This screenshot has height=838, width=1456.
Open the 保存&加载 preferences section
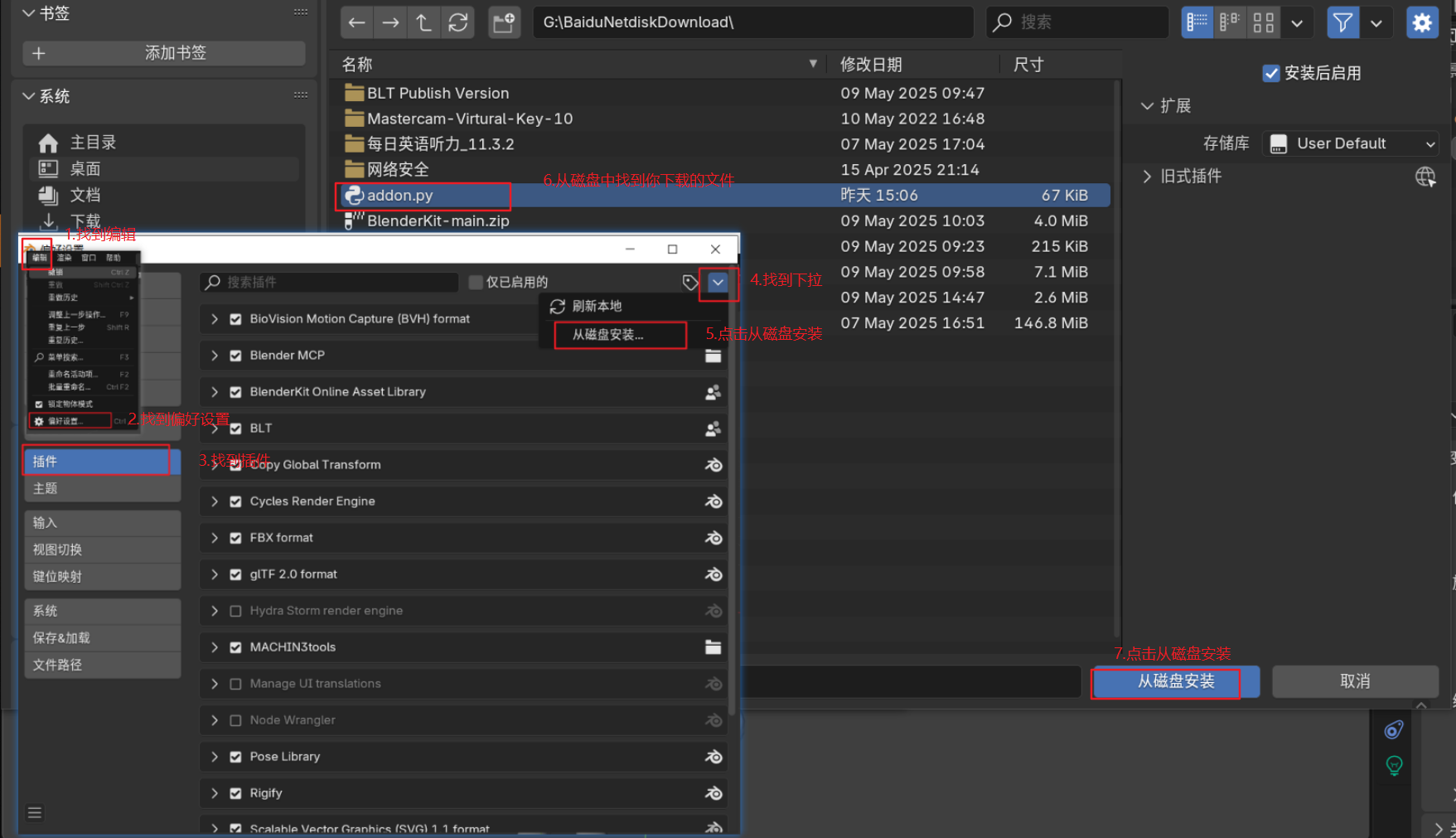[x=103, y=638]
